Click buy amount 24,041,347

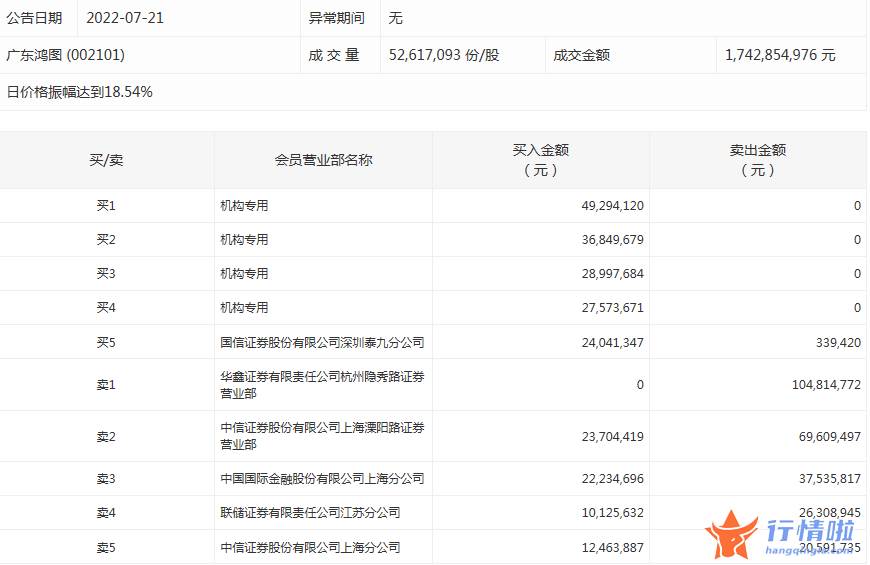tap(613, 342)
